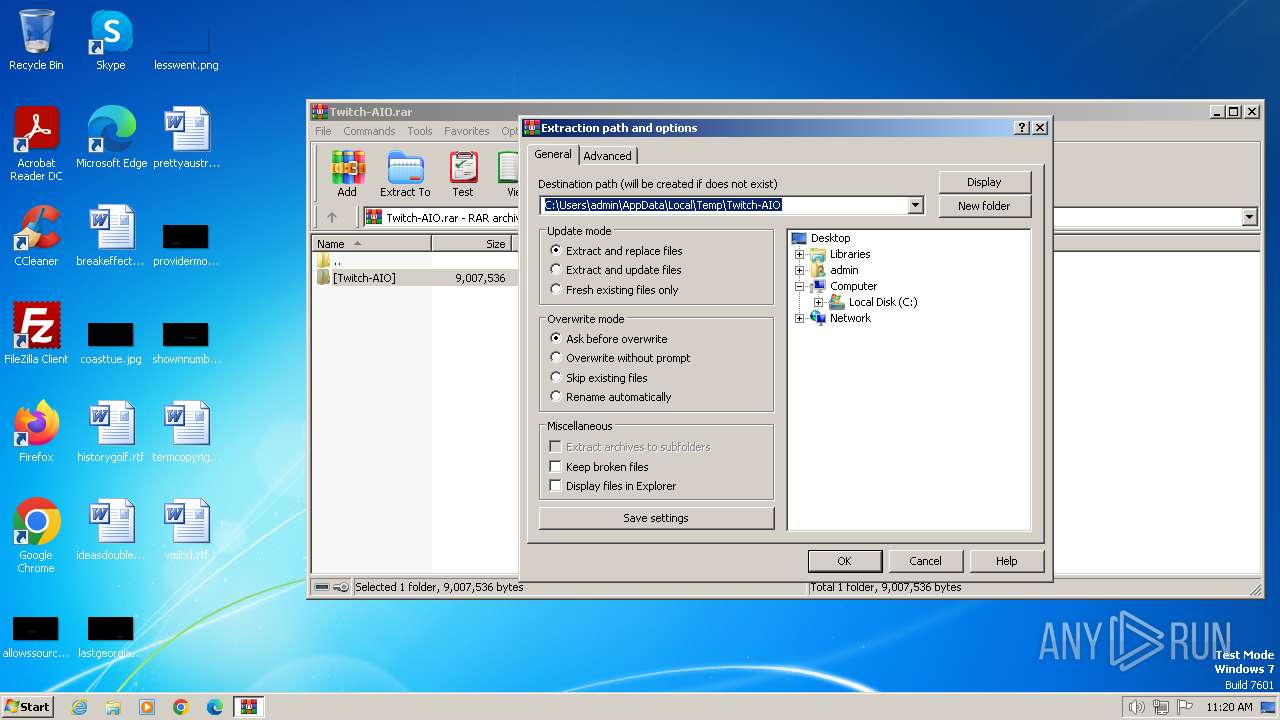Enable Display files in Explorer checkbox
Image resolution: width=1280 pixels, height=720 pixels.
point(556,486)
